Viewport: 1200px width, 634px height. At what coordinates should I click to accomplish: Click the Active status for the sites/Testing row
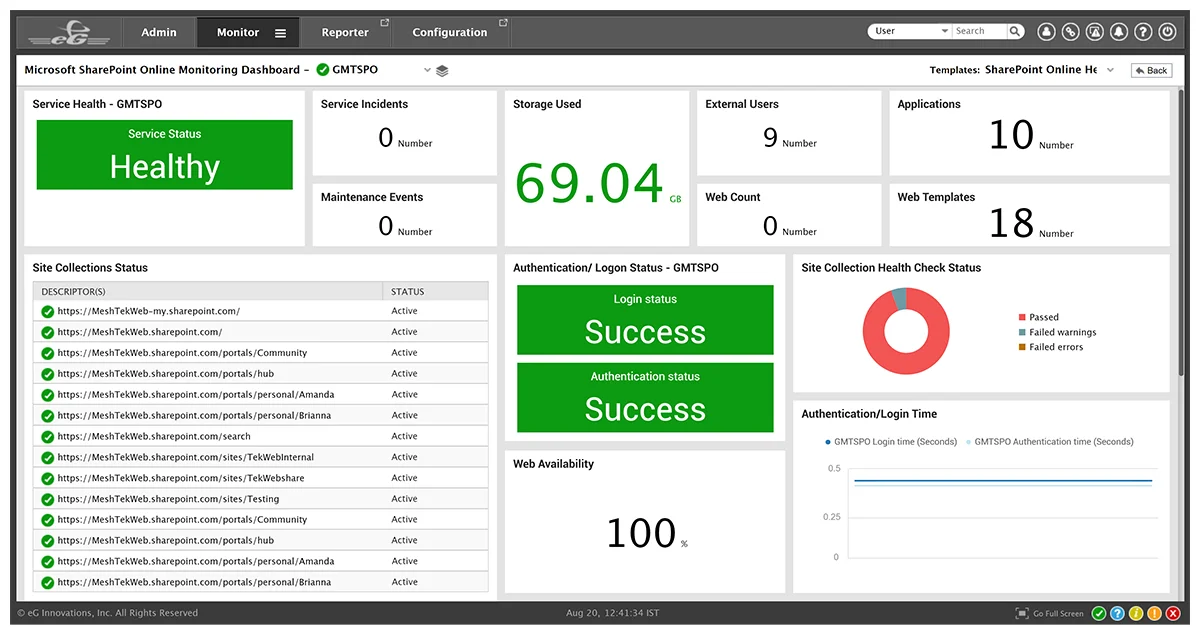[404, 499]
